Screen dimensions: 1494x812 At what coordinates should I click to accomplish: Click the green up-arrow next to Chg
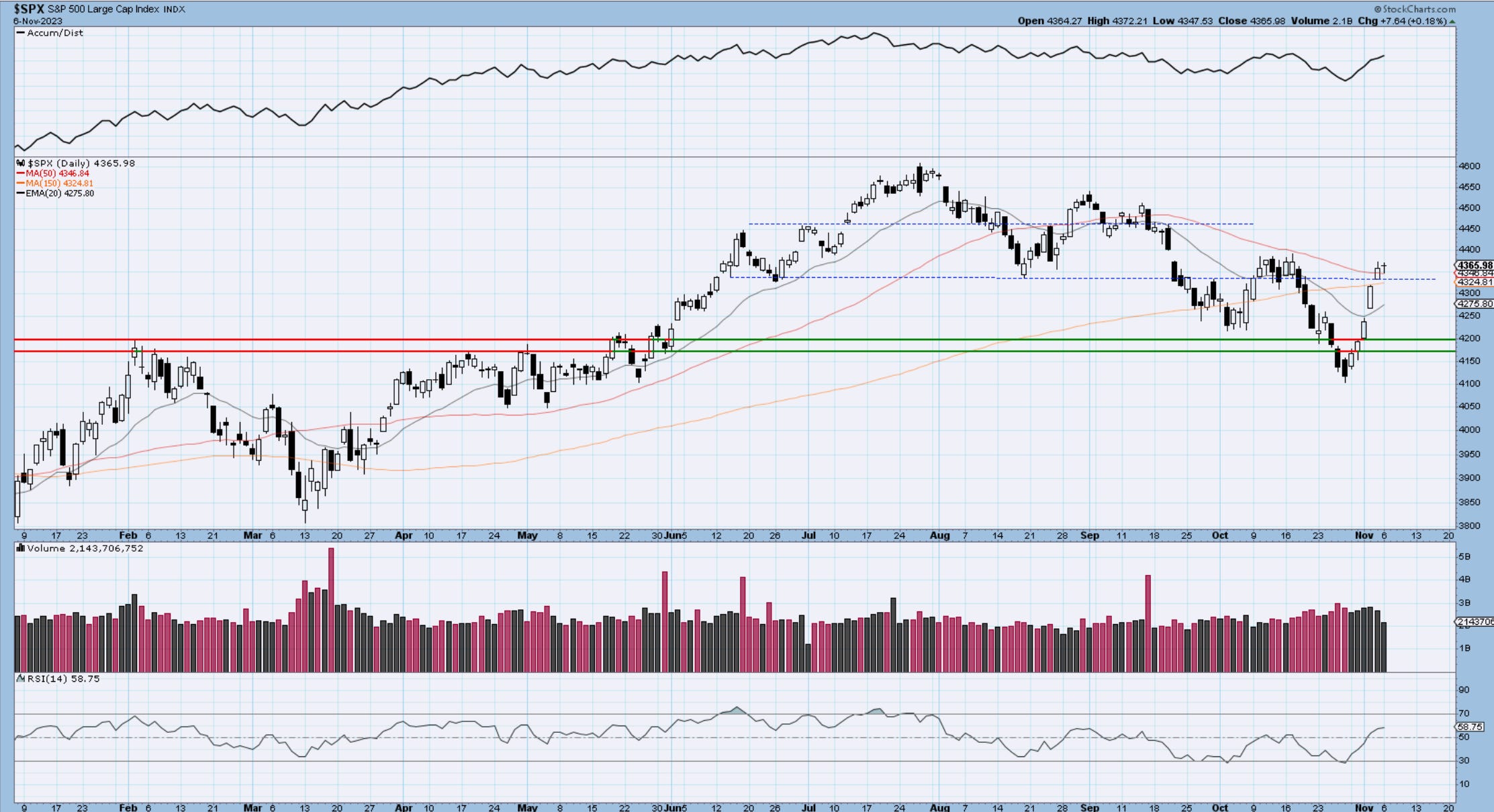(x=1452, y=21)
